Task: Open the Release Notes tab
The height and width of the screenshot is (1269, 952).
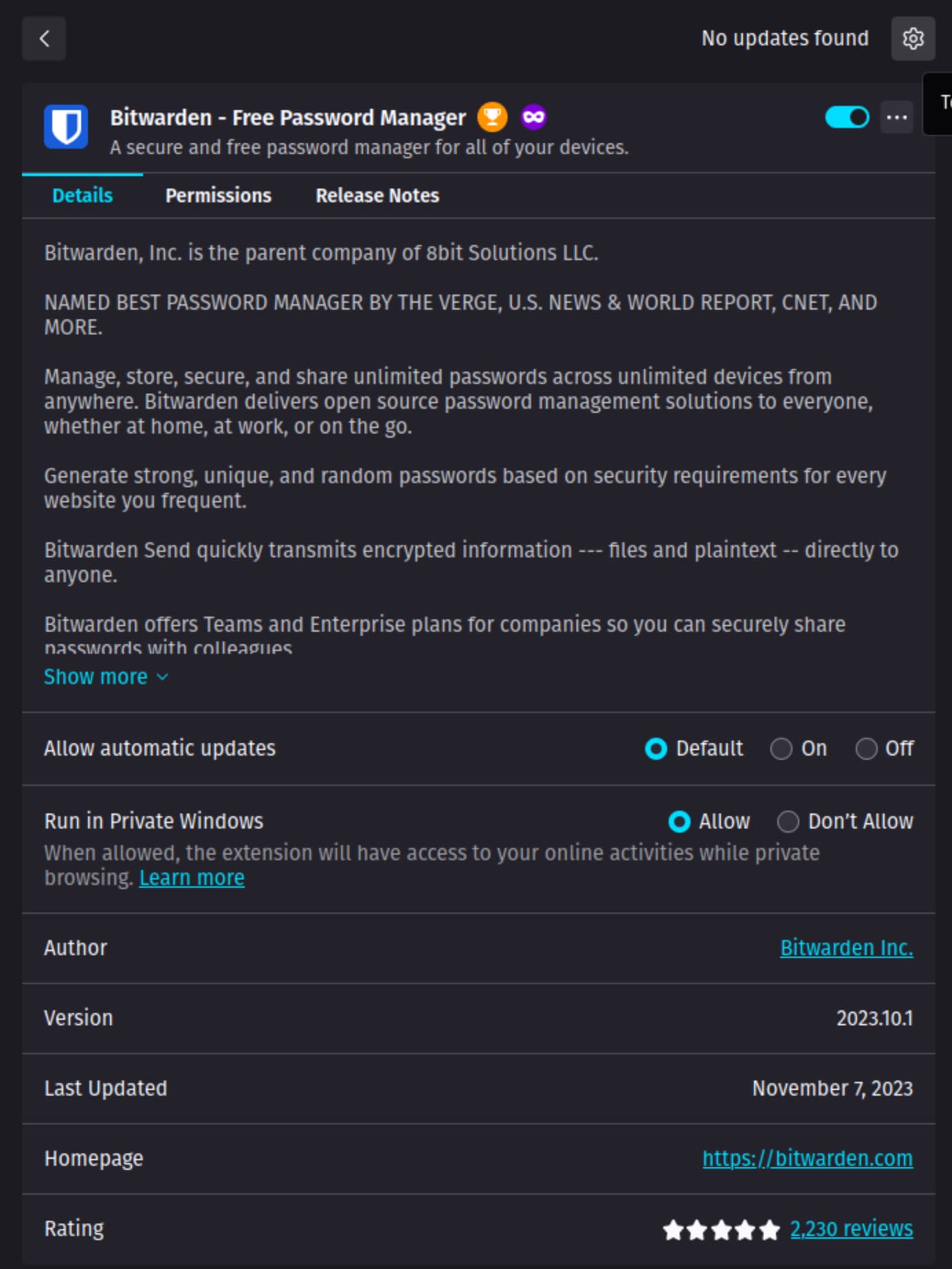Action: [x=377, y=195]
